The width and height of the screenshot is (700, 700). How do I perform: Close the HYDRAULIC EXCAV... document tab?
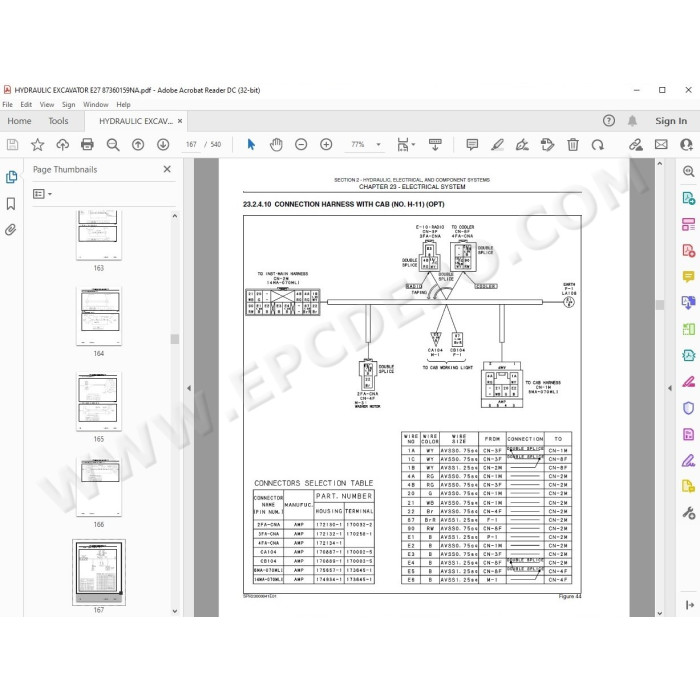tap(180, 121)
